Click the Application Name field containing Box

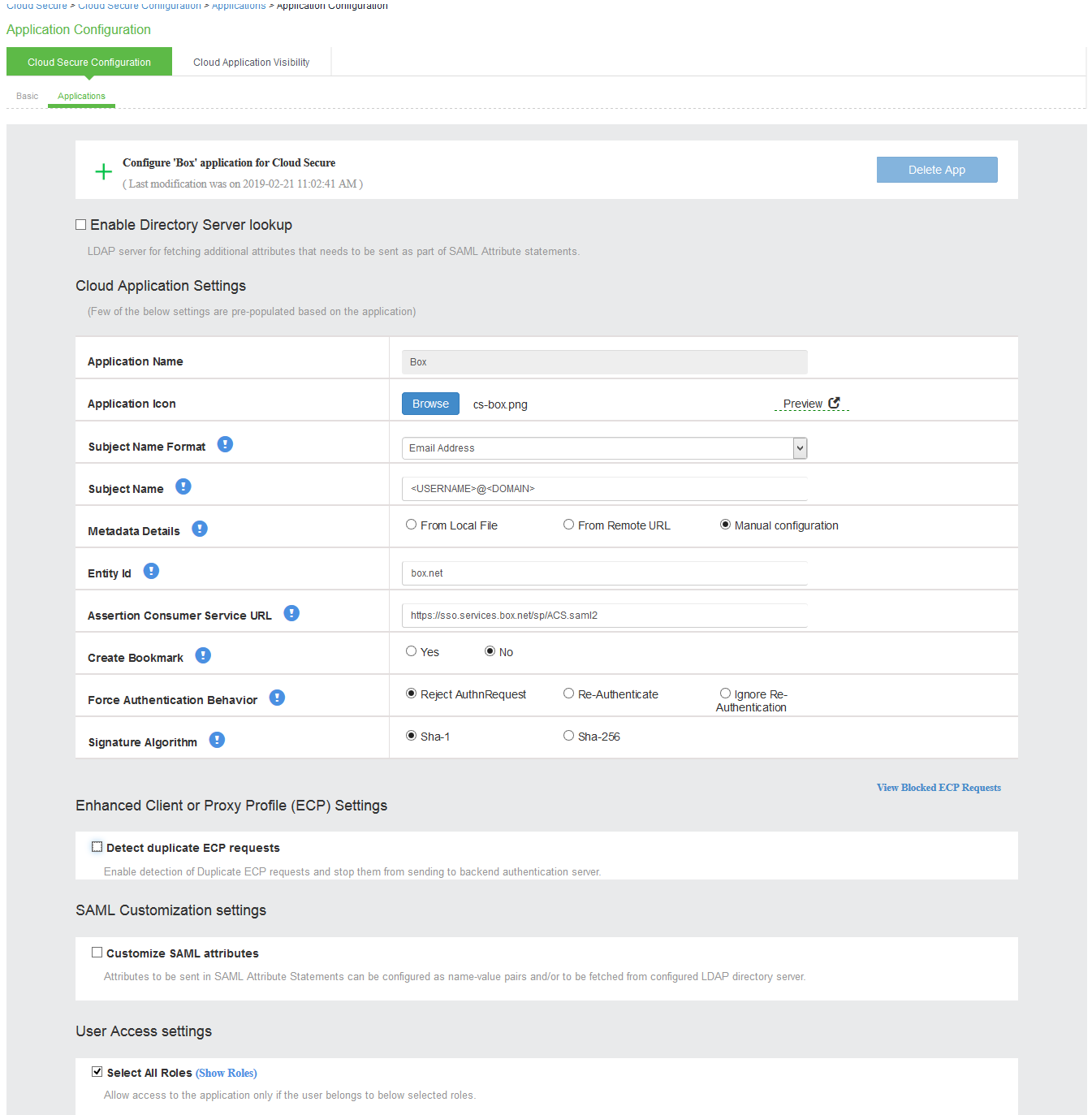point(604,362)
